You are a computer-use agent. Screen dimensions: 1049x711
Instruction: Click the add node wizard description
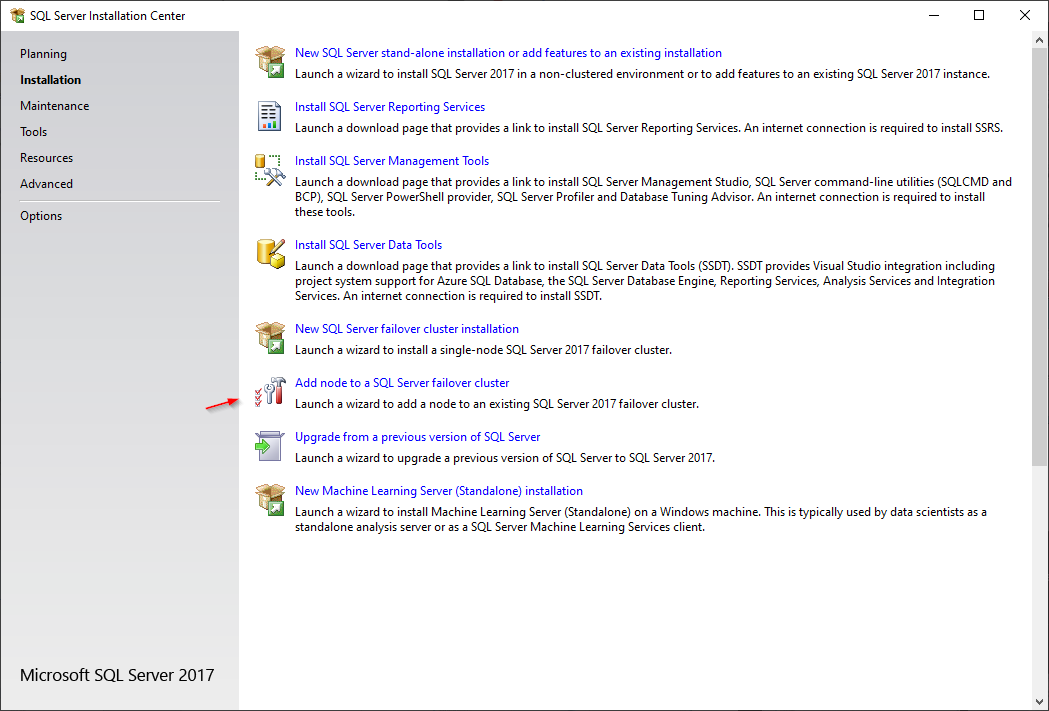point(497,404)
